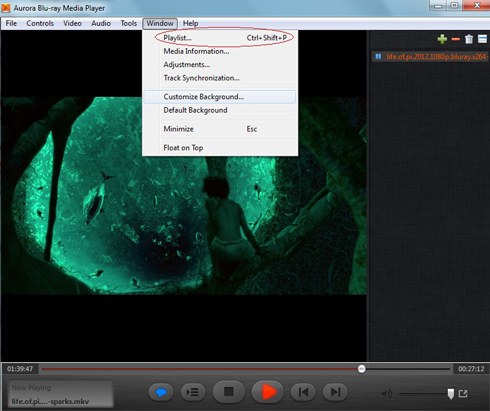The height and width of the screenshot is (411, 490).
Task: Open the Help menu
Action: pos(191,23)
